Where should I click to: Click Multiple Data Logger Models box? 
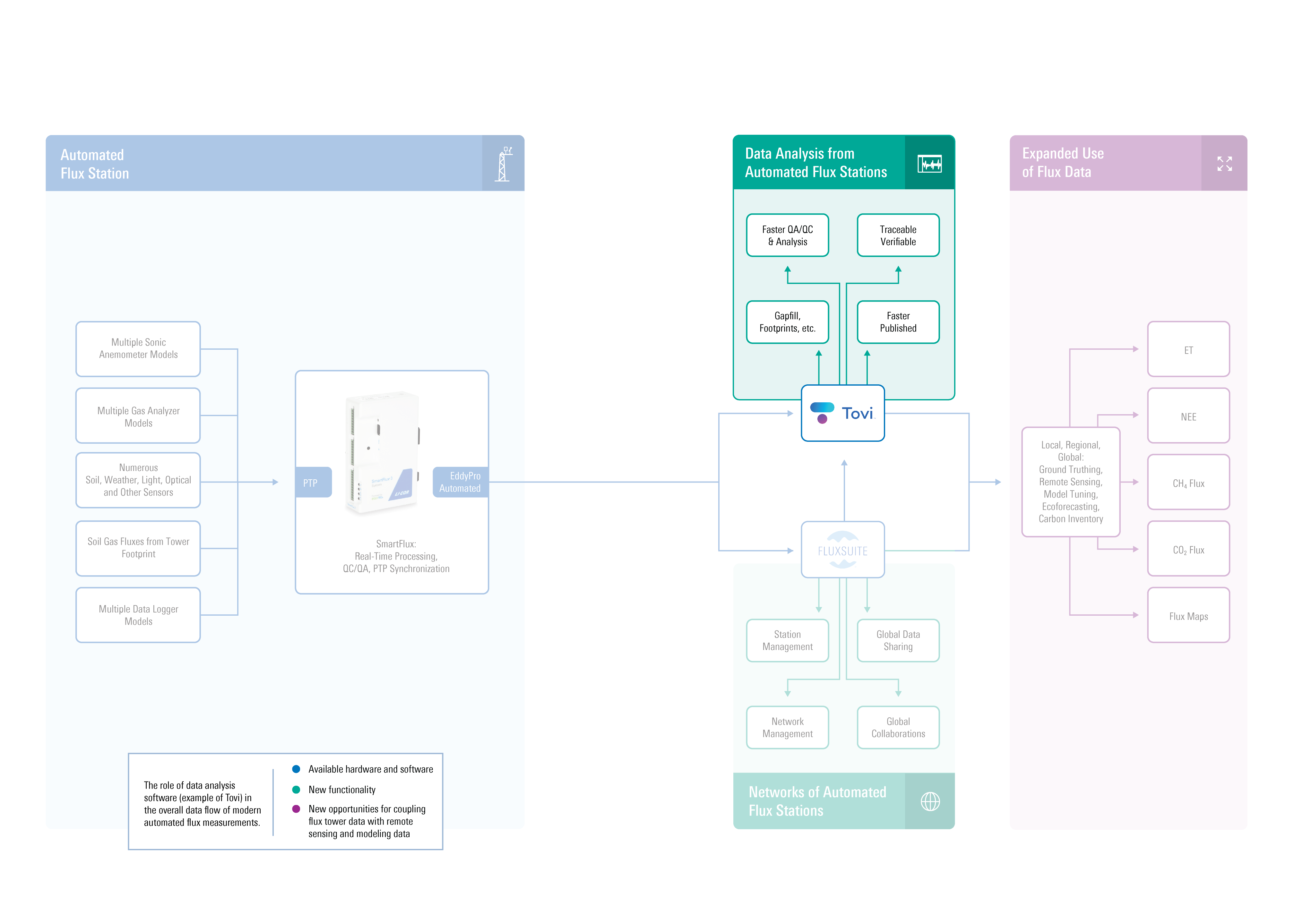pos(138,615)
